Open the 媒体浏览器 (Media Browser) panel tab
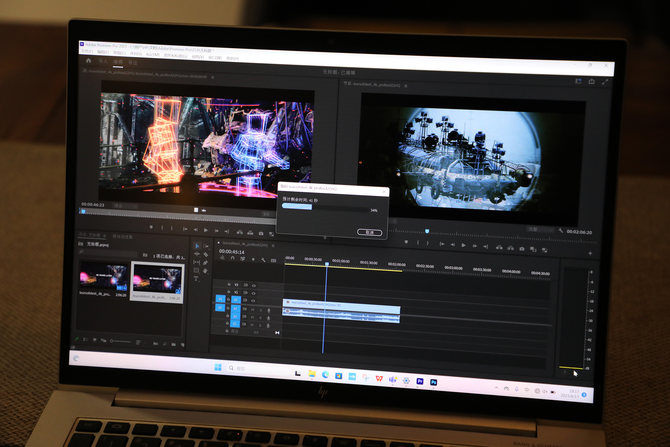Viewport: 670px width, 447px height. coord(122,236)
